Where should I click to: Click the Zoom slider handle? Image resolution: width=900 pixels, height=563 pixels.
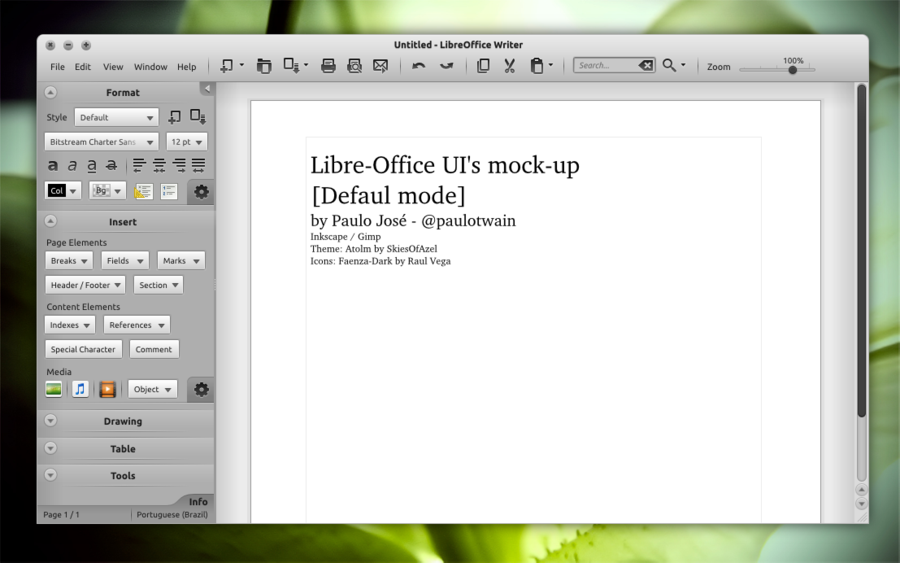792,70
